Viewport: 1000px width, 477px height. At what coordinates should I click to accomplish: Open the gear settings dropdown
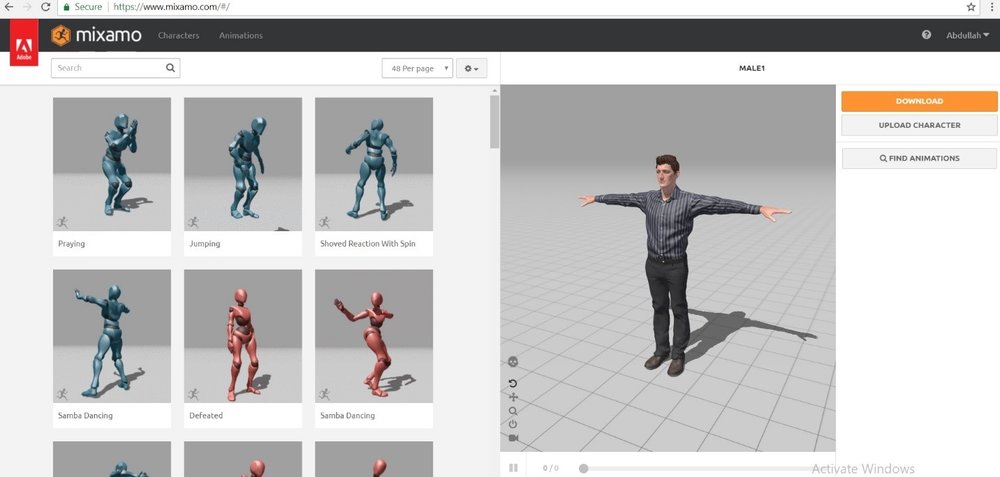(x=471, y=68)
